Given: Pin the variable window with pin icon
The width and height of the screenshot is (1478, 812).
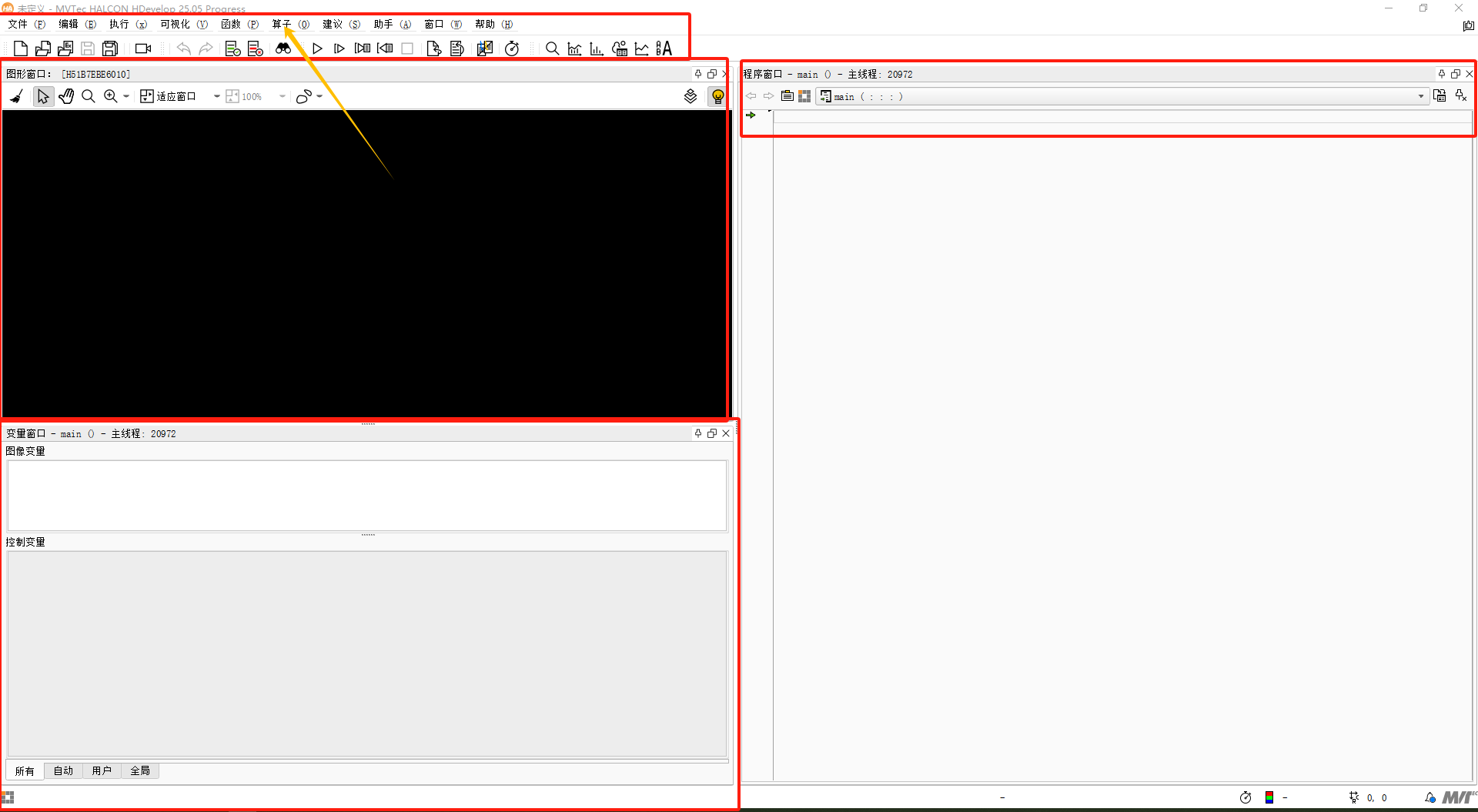Looking at the screenshot, I should tap(698, 433).
